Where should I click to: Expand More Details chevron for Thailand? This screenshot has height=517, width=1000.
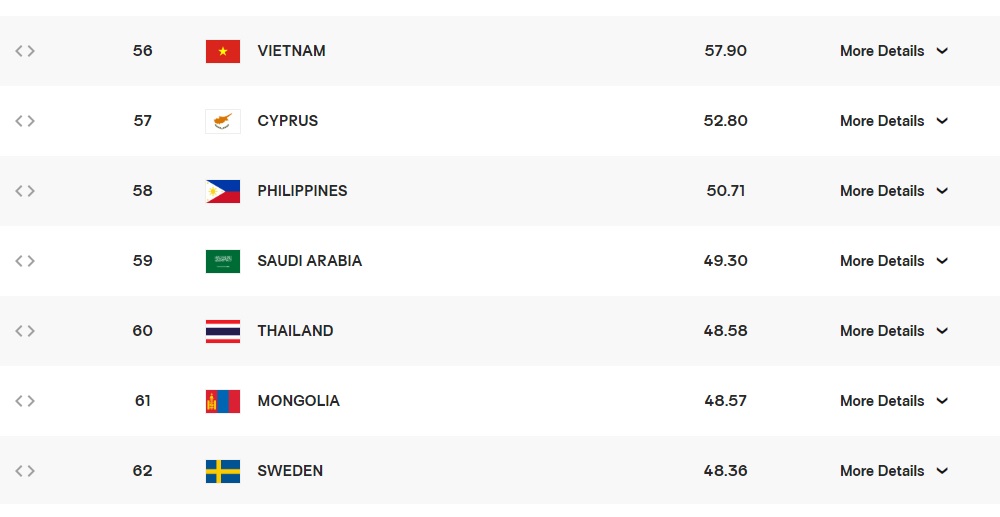pyautogui.click(x=942, y=331)
